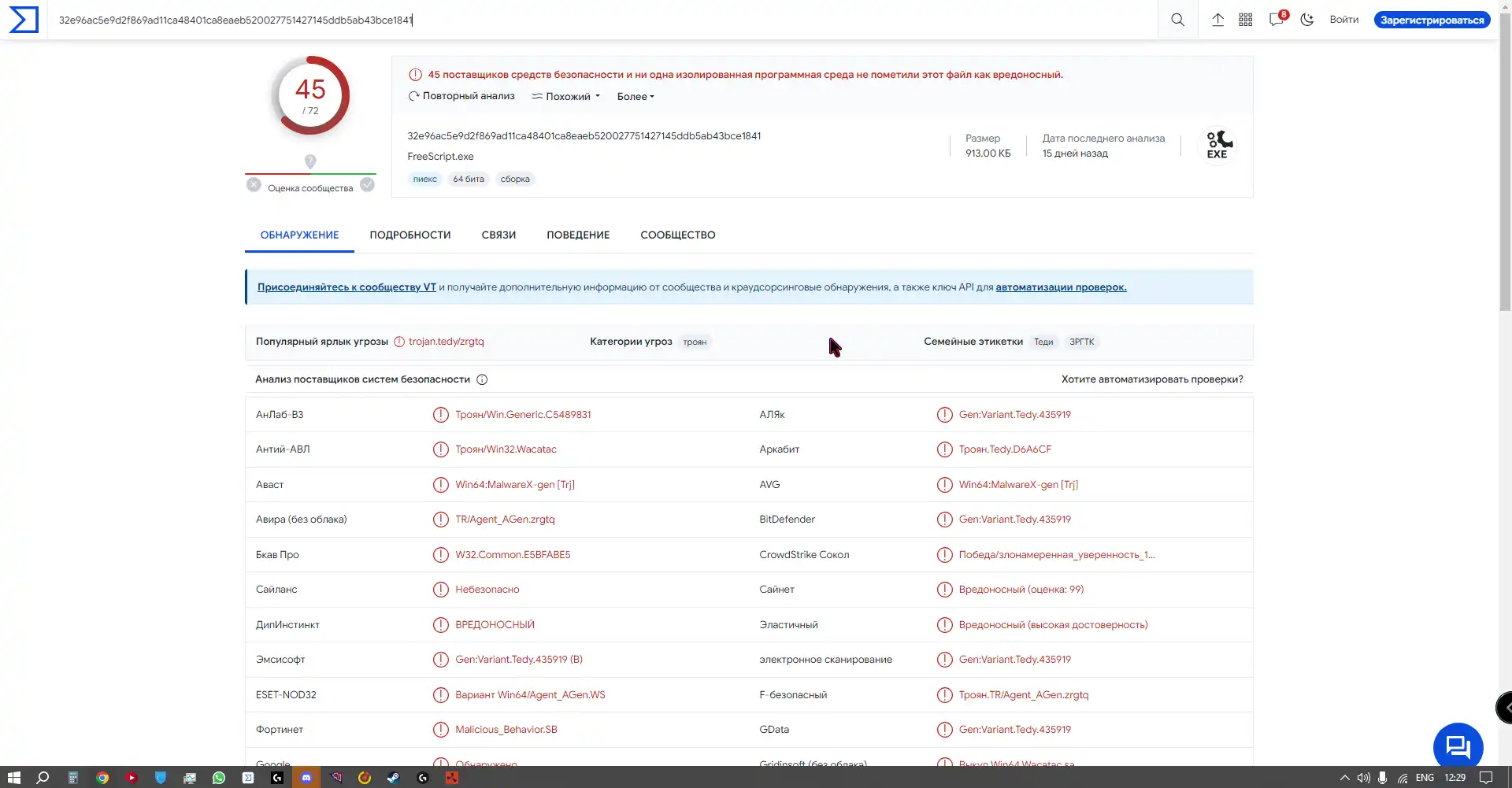Switch to ОБНАРУЖЕНИЕ tab
The image size is (1512, 788).
click(299, 235)
